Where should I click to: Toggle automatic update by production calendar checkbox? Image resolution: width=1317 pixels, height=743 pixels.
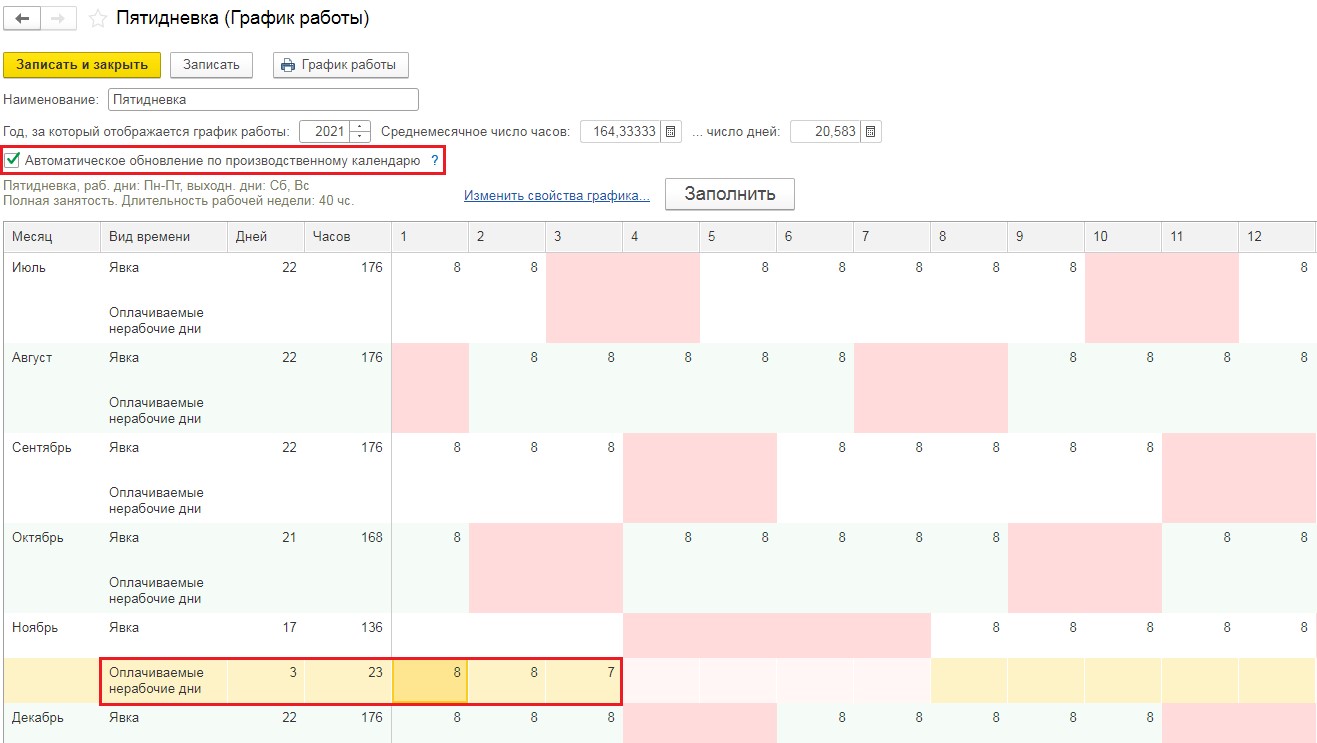click(x=13, y=160)
